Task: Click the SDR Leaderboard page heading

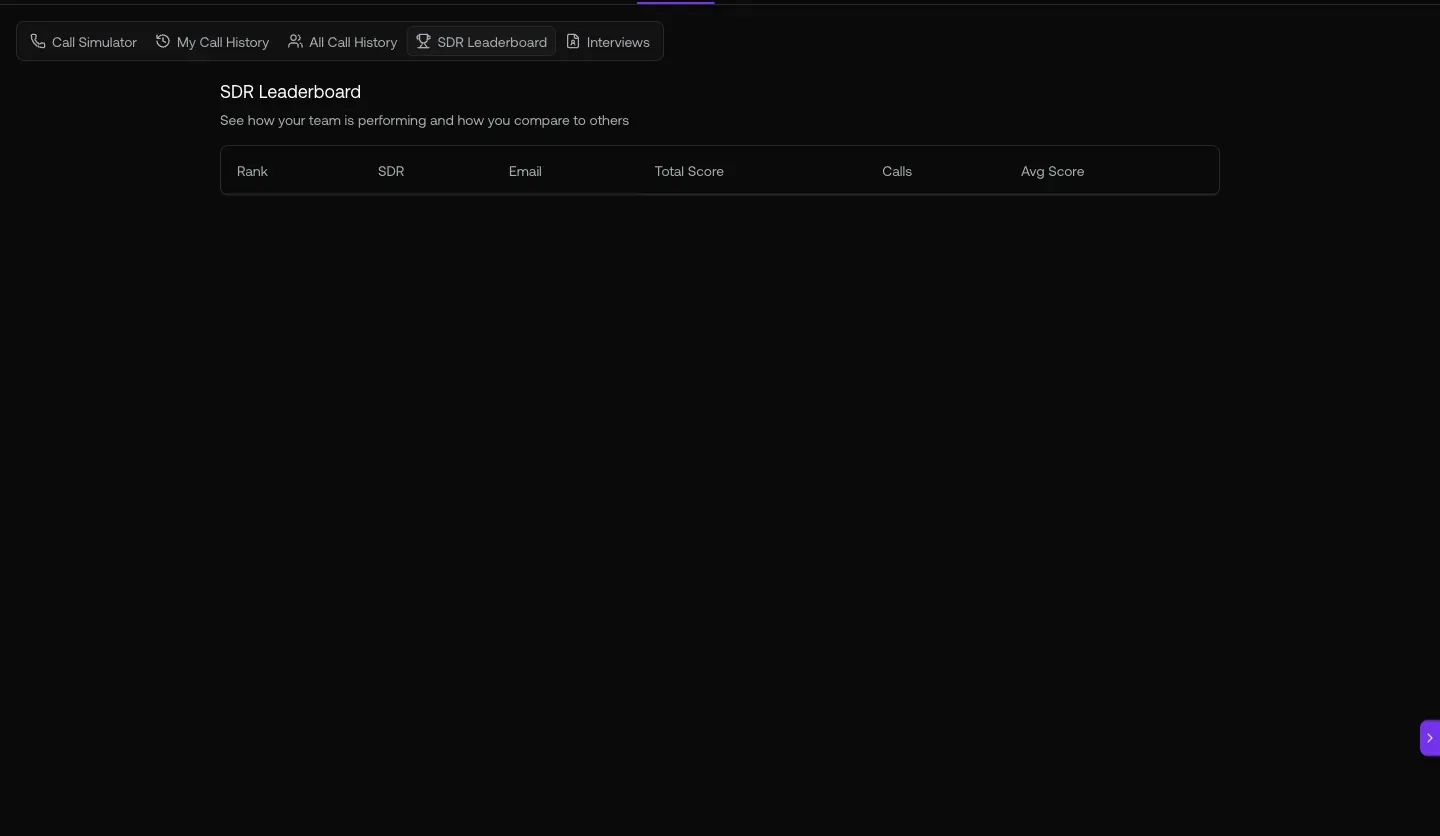Action: pos(290,92)
